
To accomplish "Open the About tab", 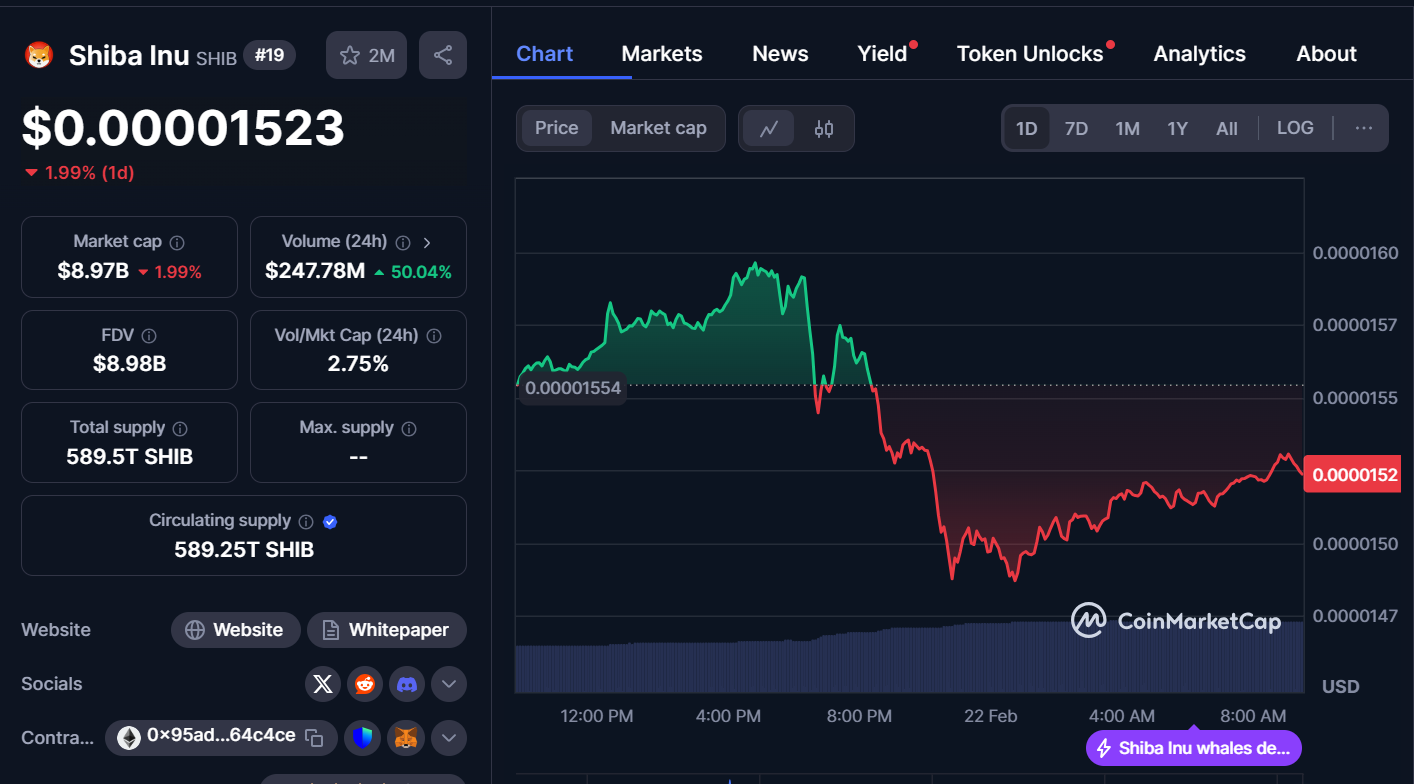I will click(1327, 54).
